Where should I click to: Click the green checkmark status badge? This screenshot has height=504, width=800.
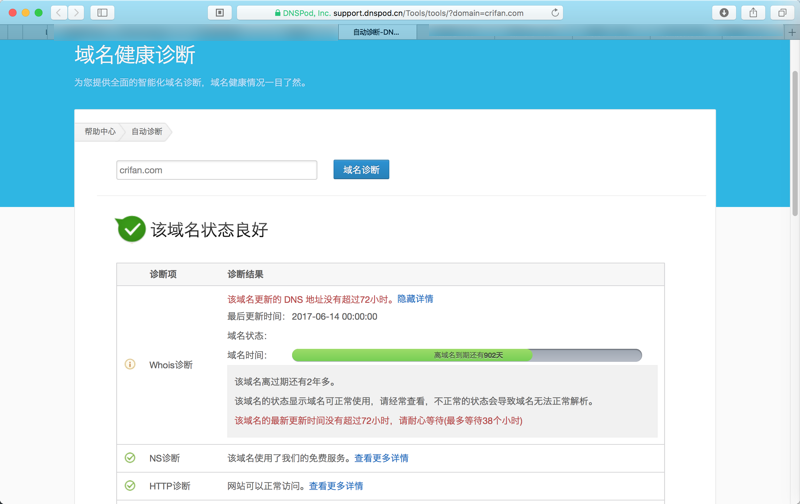(x=131, y=229)
